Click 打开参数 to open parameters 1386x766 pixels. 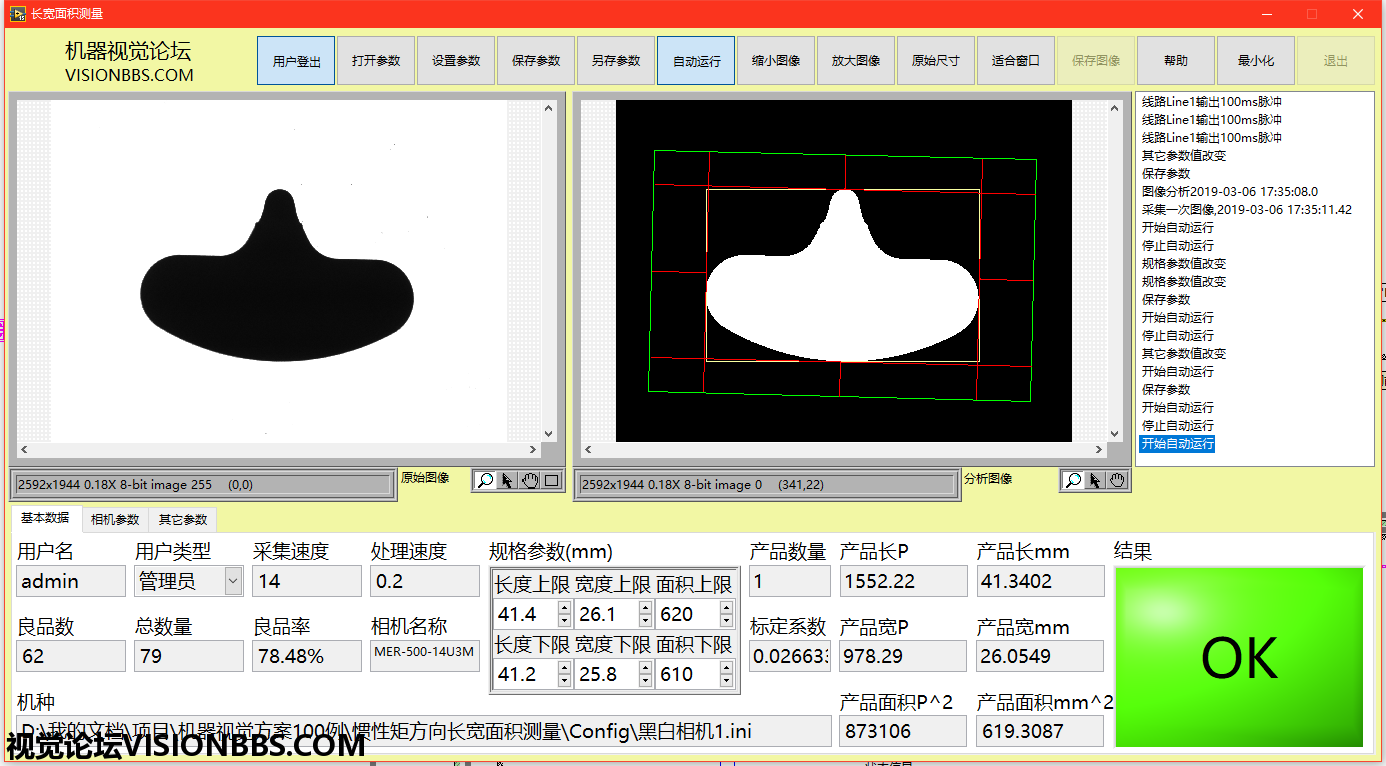tap(376, 61)
